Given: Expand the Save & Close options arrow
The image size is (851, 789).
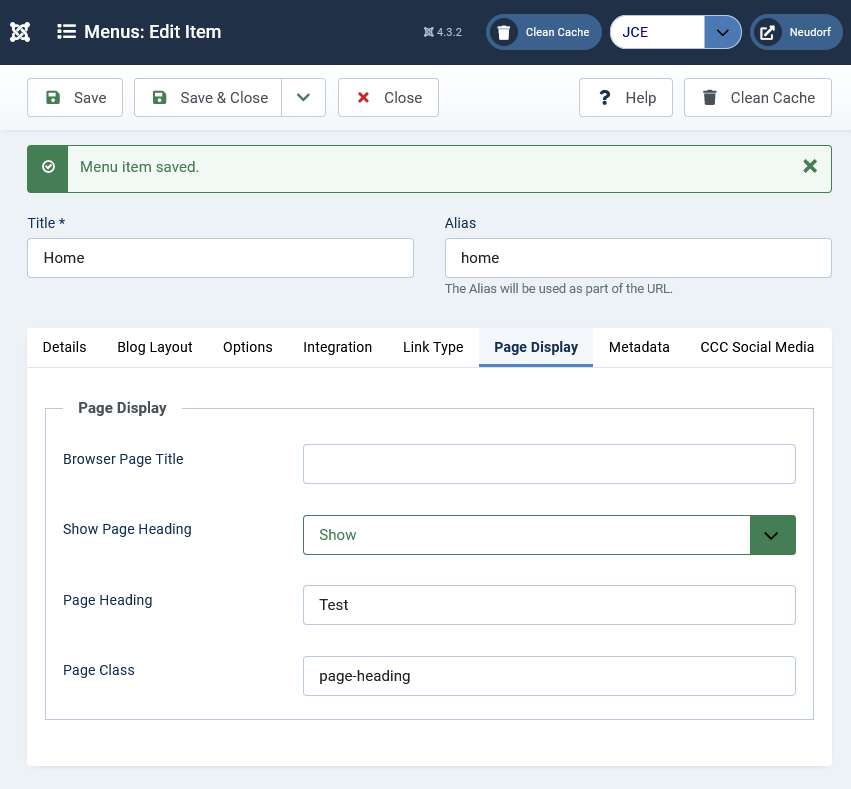Looking at the screenshot, I should point(303,98).
